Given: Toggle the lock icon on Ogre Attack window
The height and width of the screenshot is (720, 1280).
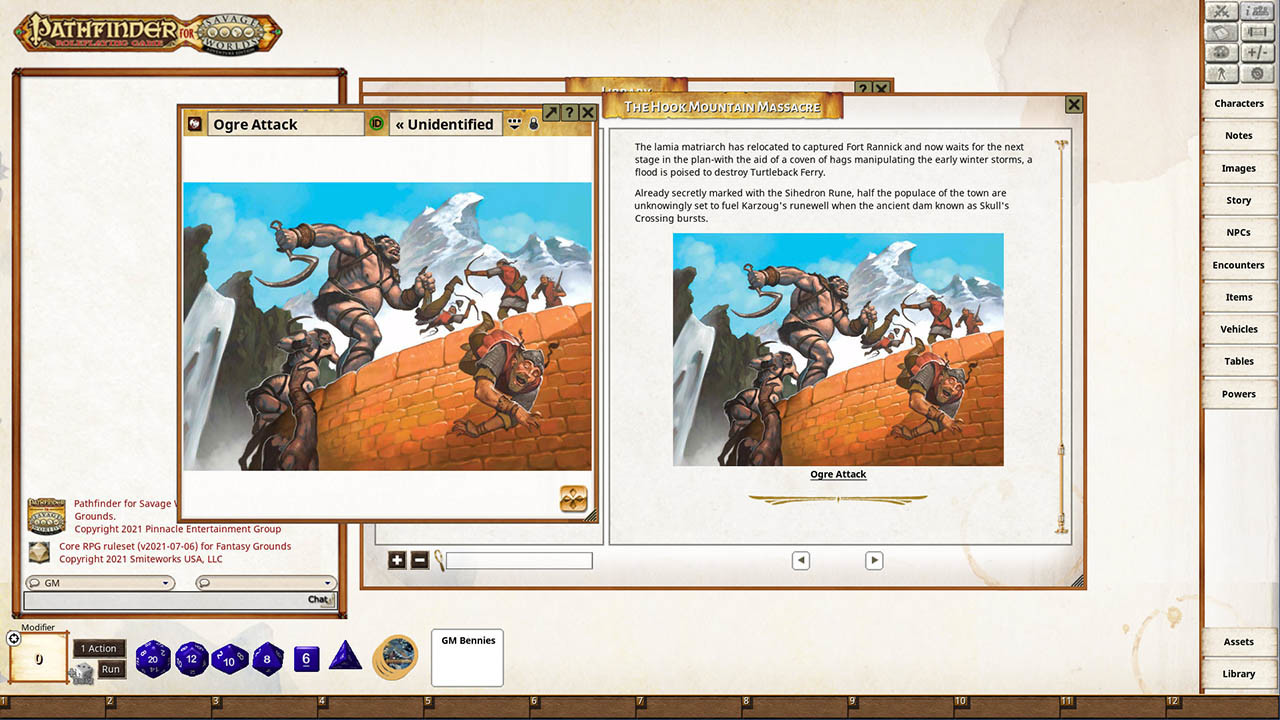Looking at the screenshot, I should [534, 124].
